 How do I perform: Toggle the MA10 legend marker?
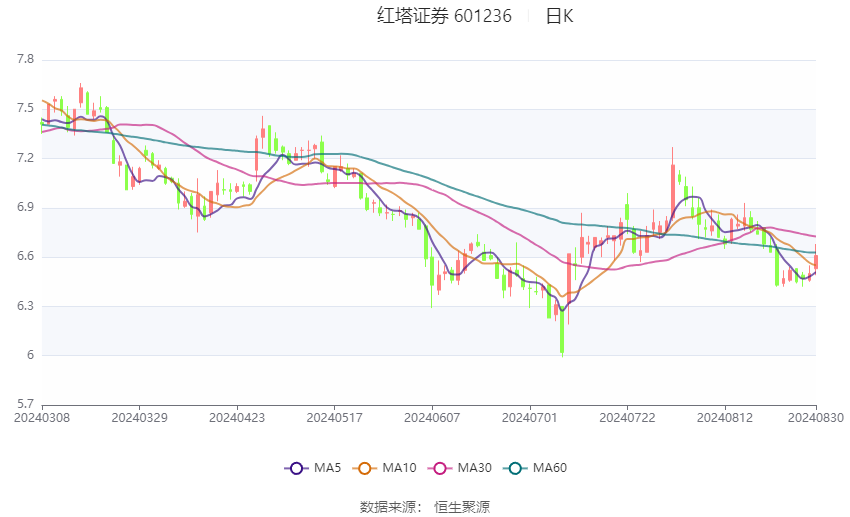[x=365, y=467]
